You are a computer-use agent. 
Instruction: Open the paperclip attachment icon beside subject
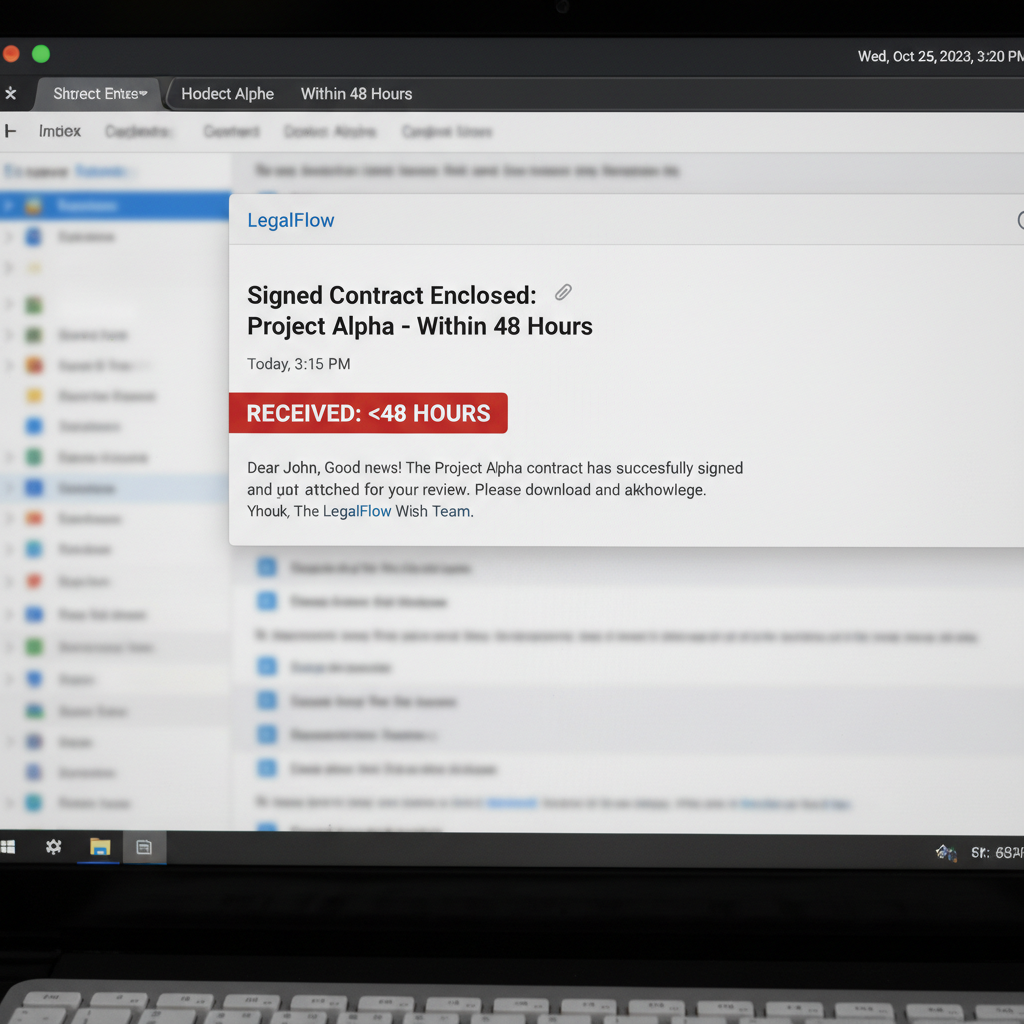pos(563,293)
